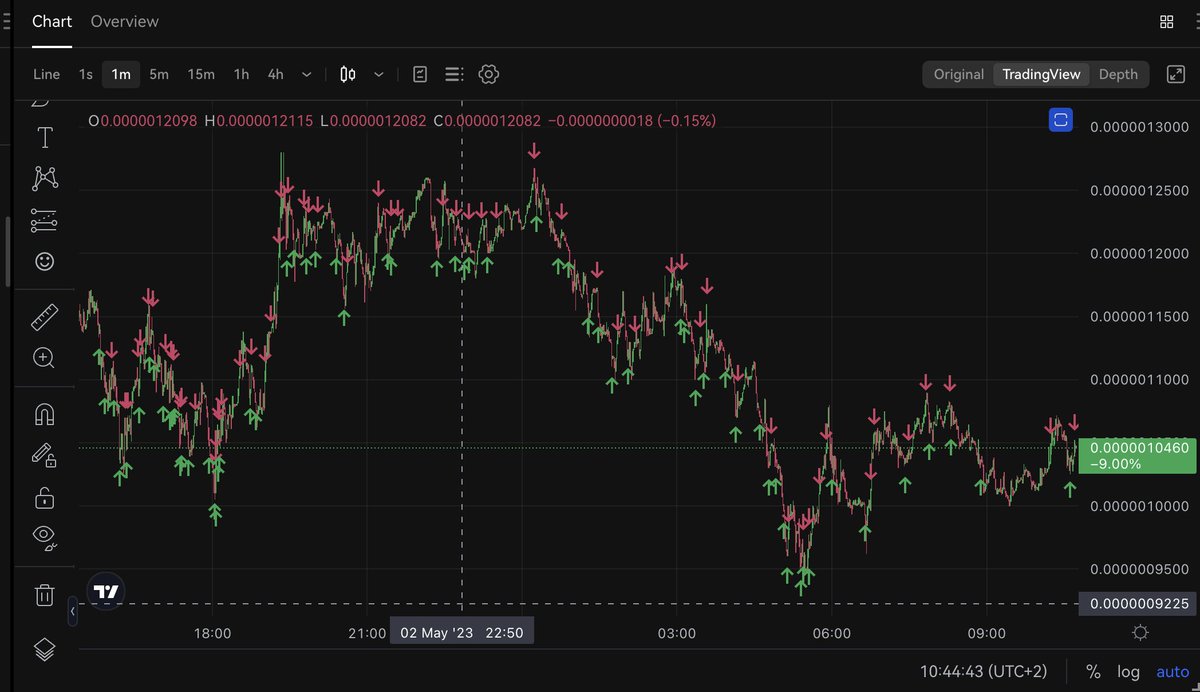
Task: Hide all drawings with eye icon
Action: tap(44, 536)
